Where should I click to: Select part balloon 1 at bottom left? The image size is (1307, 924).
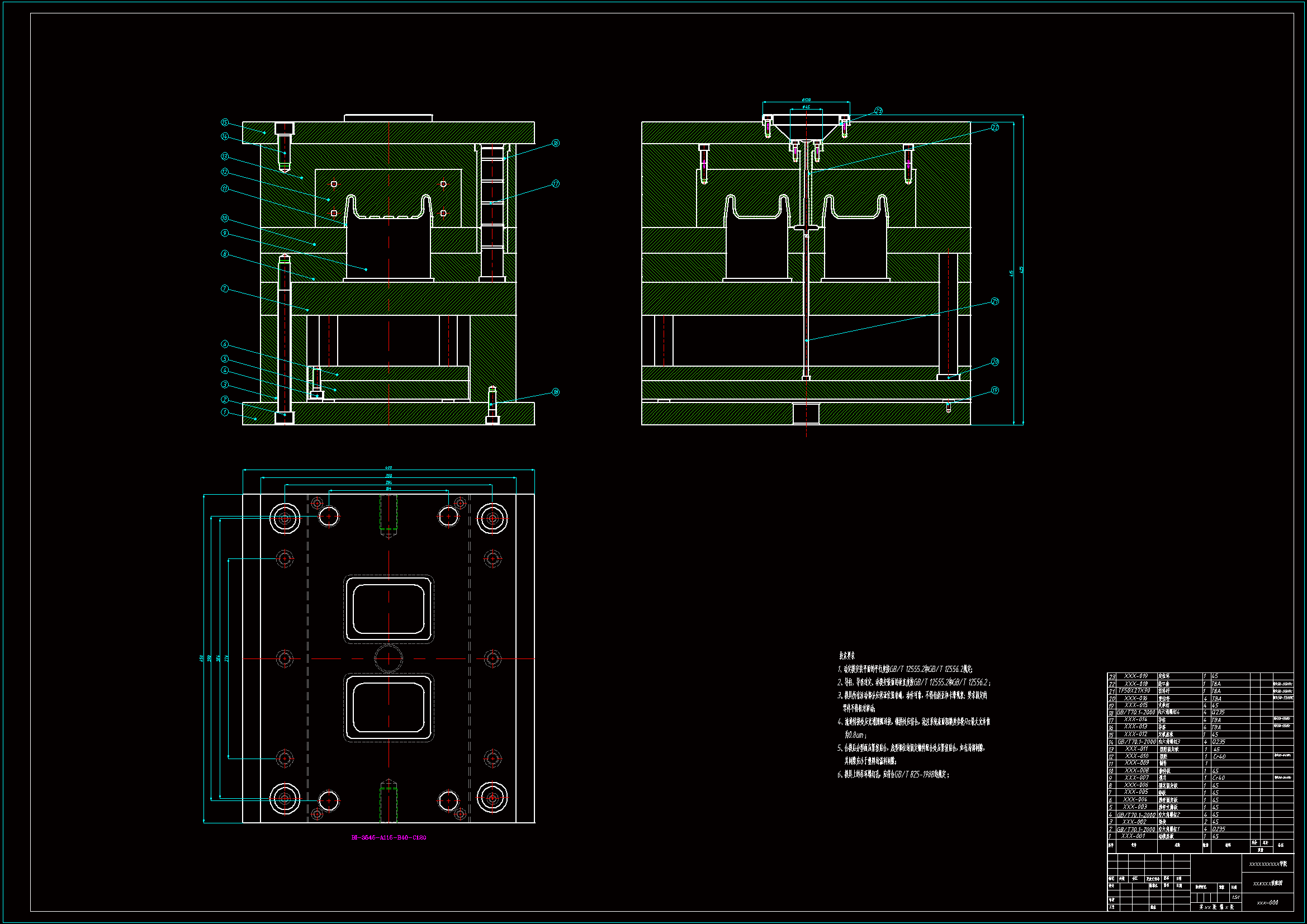coord(225,412)
